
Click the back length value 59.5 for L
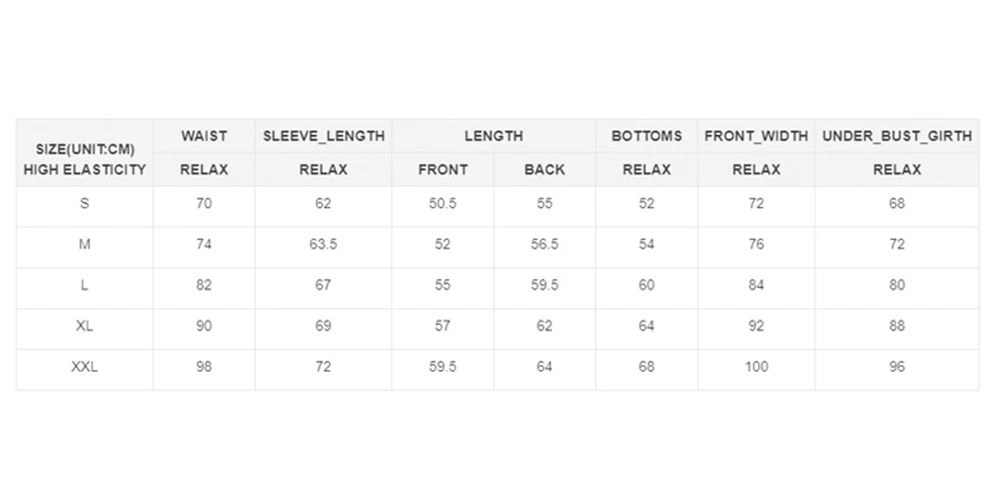pyautogui.click(x=544, y=286)
